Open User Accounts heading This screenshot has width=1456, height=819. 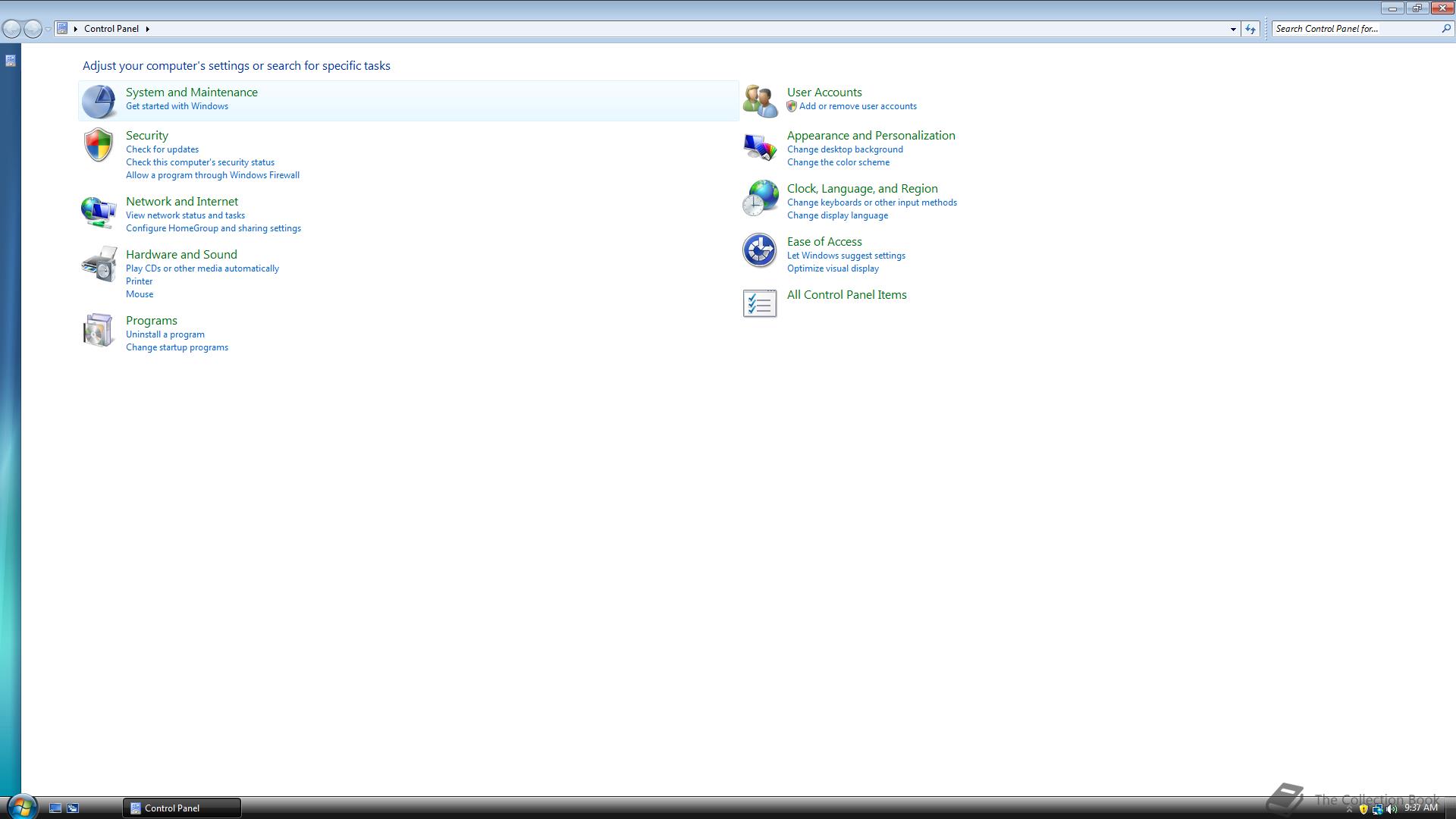[824, 92]
